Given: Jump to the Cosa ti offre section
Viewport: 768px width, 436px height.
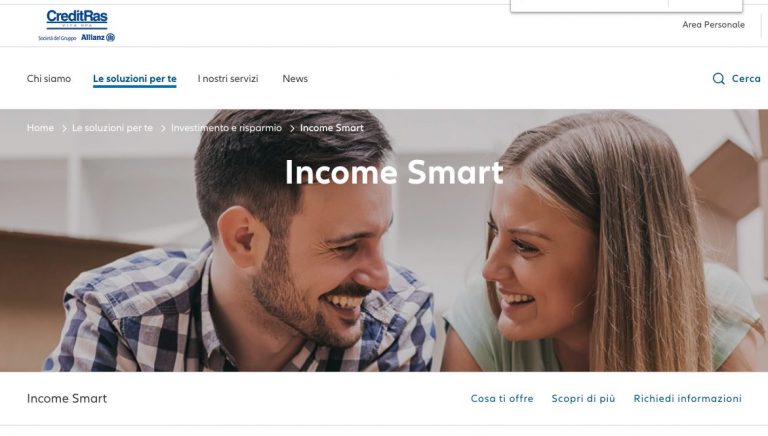Looking at the screenshot, I should pyautogui.click(x=502, y=399).
